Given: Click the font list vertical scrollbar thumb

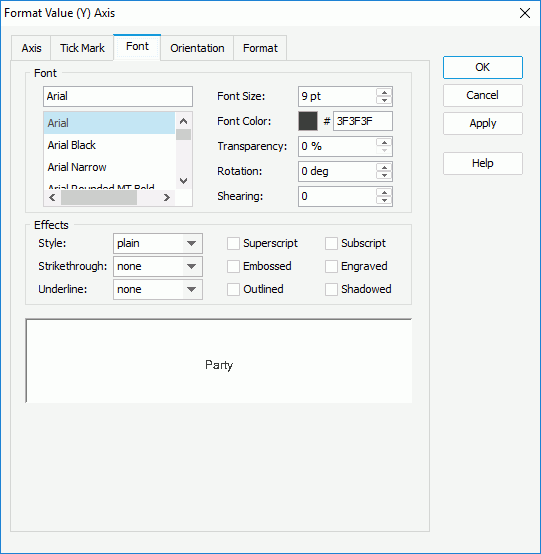Looking at the screenshot, I should [183, 134].
